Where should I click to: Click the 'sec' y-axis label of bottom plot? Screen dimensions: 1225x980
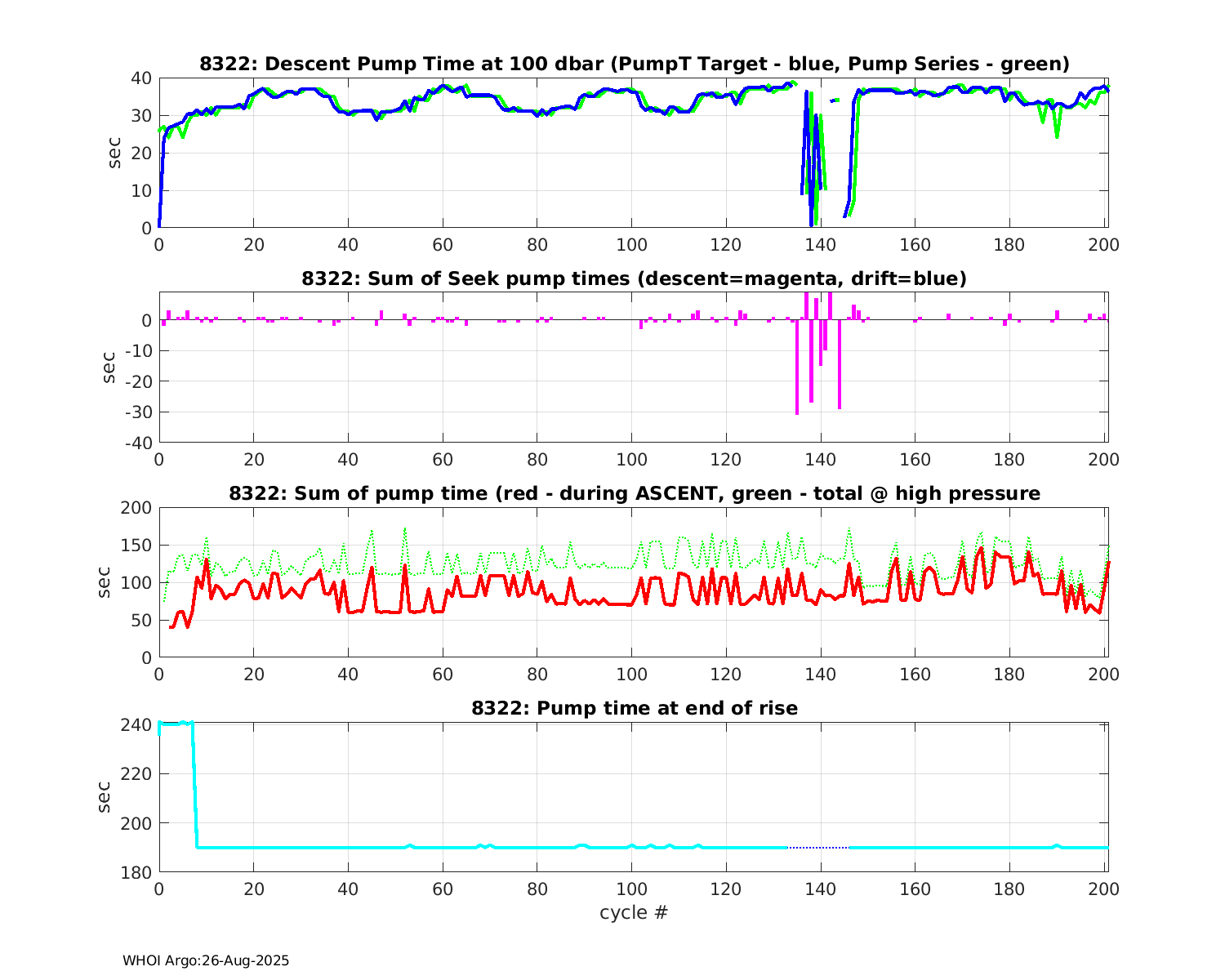pyautogui.click(x=104, y=797)
